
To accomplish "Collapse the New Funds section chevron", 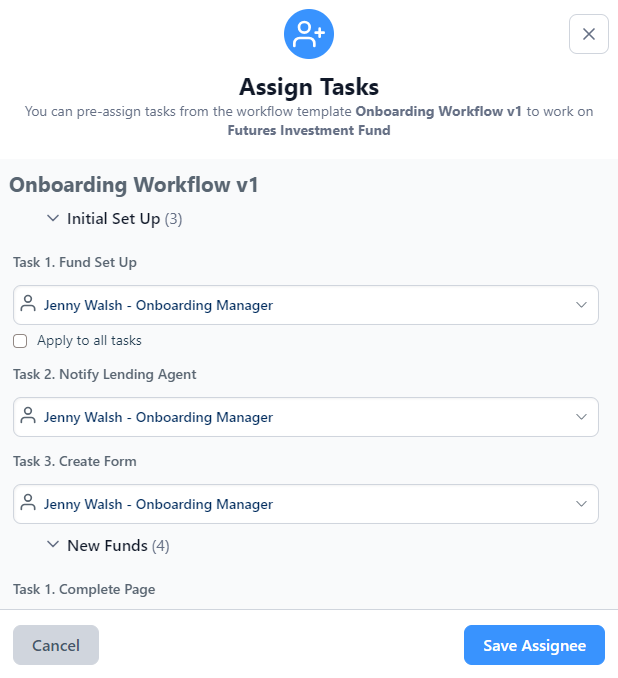I will tap(53, 546).
